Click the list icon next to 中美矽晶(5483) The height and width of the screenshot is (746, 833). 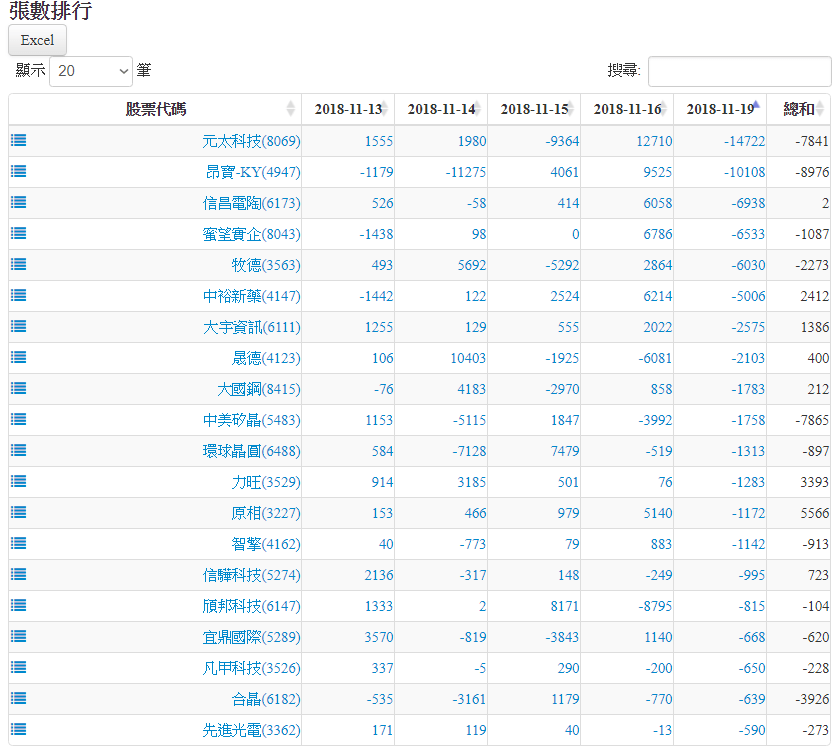(18, 420)
